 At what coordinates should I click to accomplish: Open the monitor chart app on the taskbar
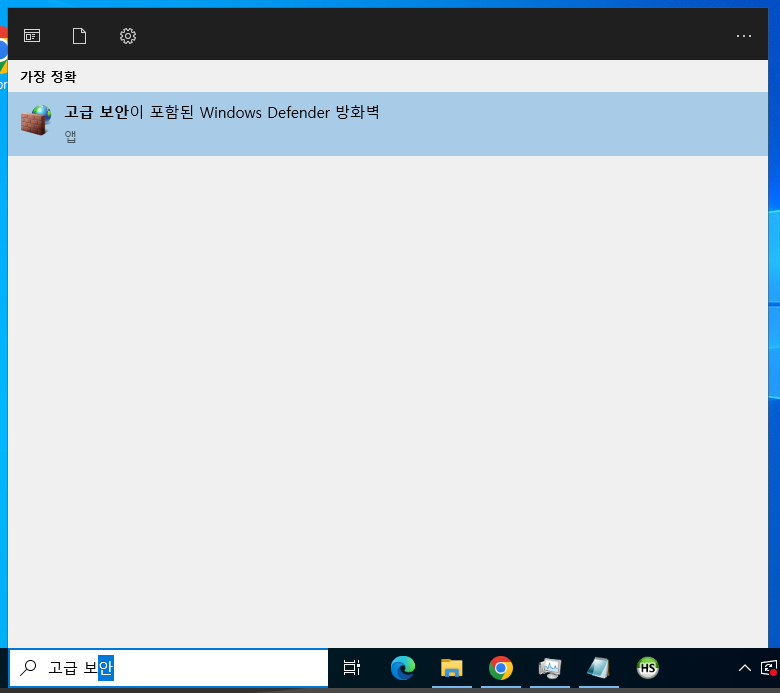[550, 668]
